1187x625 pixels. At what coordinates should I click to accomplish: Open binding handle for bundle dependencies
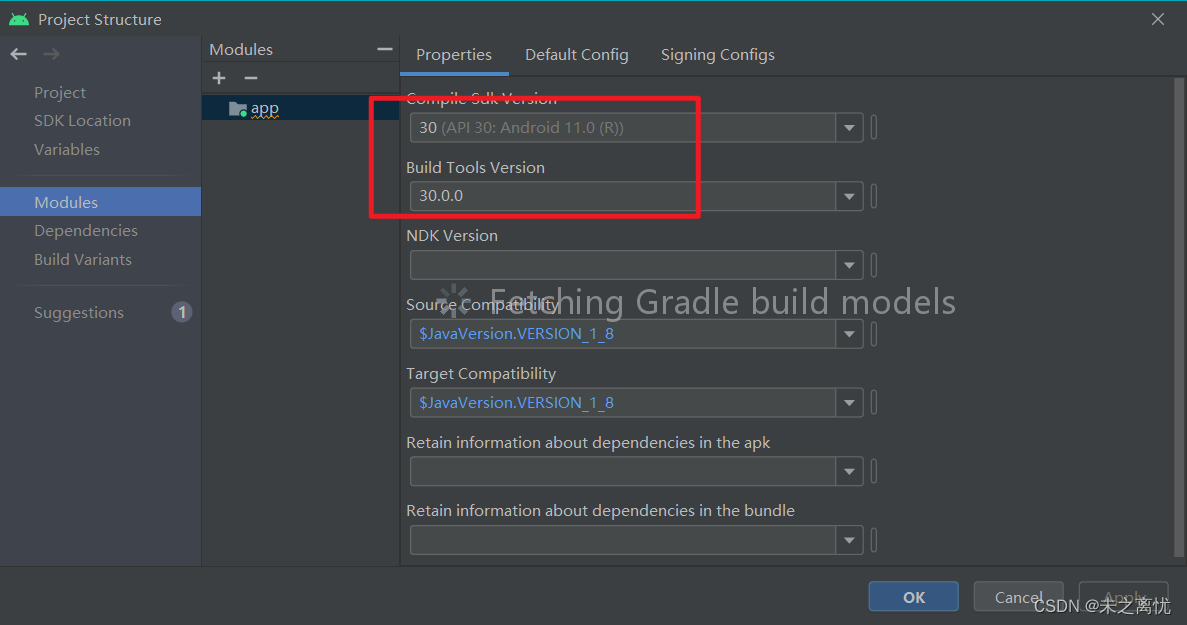874,540
